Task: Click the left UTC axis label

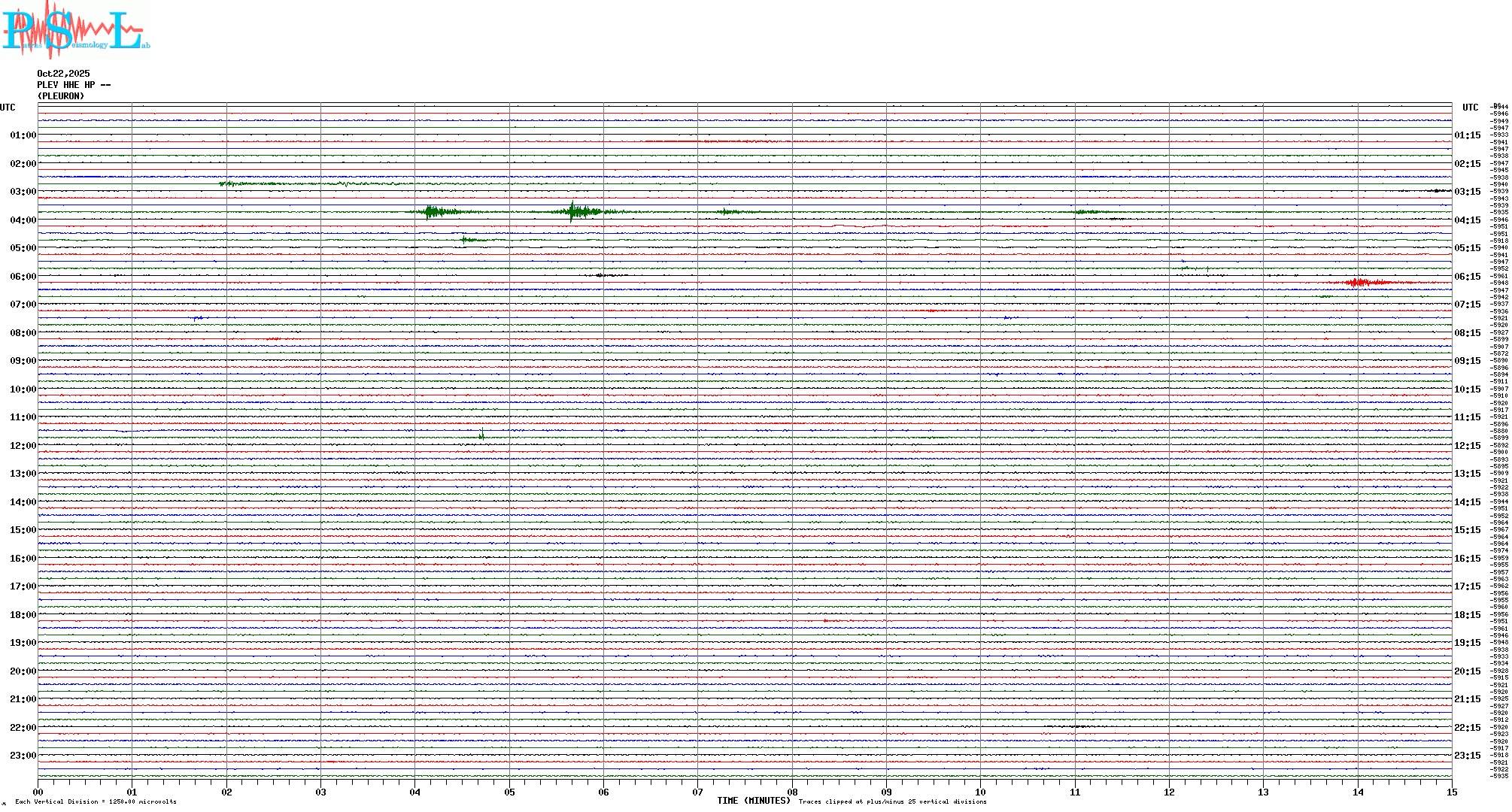Action: [8, 108]
